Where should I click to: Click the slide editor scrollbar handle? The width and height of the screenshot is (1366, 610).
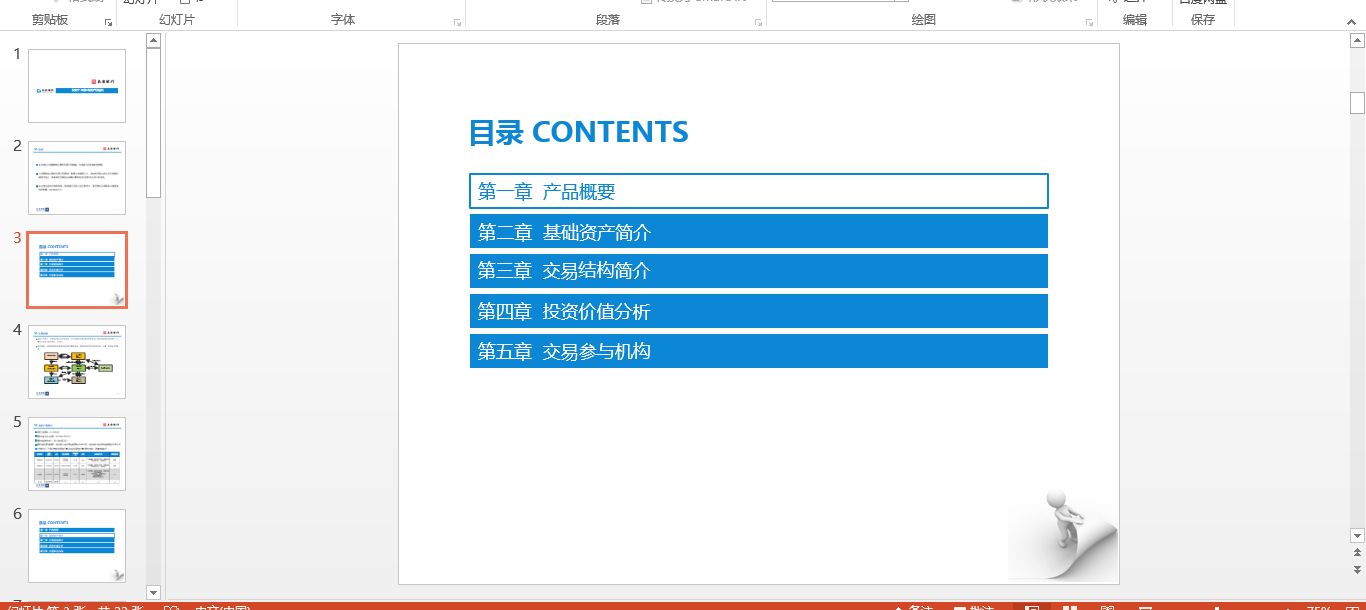pyautogui.click(x=1357, y=103)
